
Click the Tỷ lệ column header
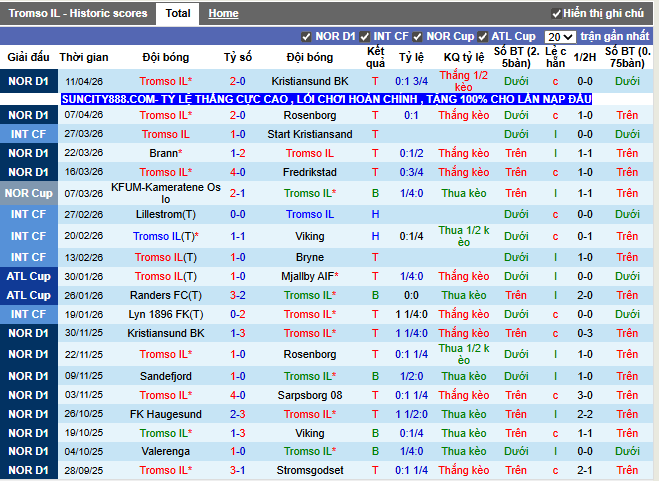tap(411, 58)
